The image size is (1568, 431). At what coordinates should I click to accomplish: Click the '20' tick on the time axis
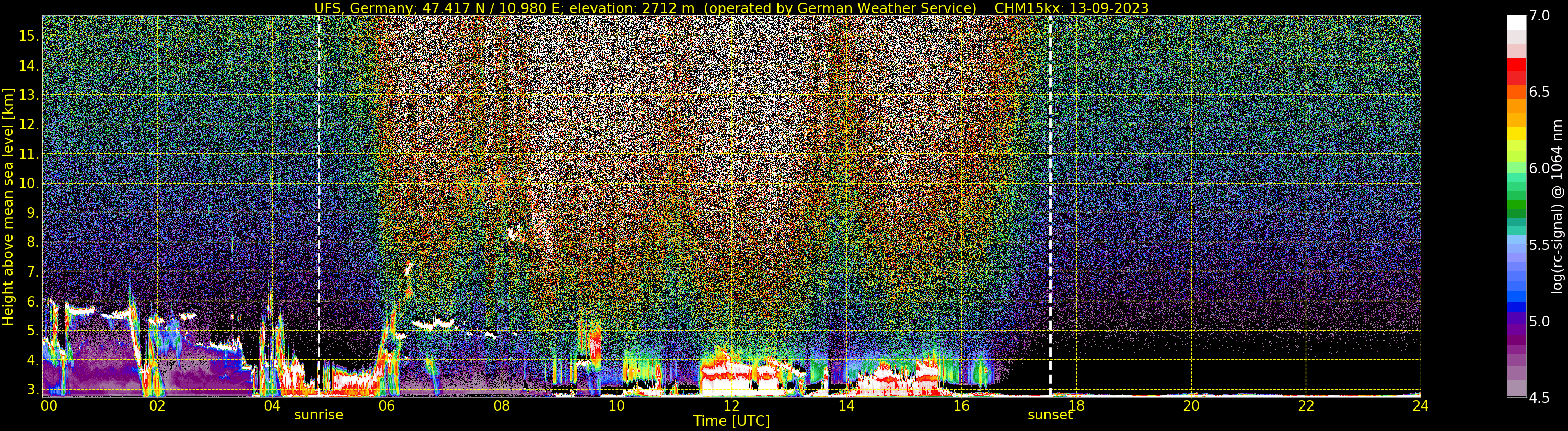click(1191, 405)
